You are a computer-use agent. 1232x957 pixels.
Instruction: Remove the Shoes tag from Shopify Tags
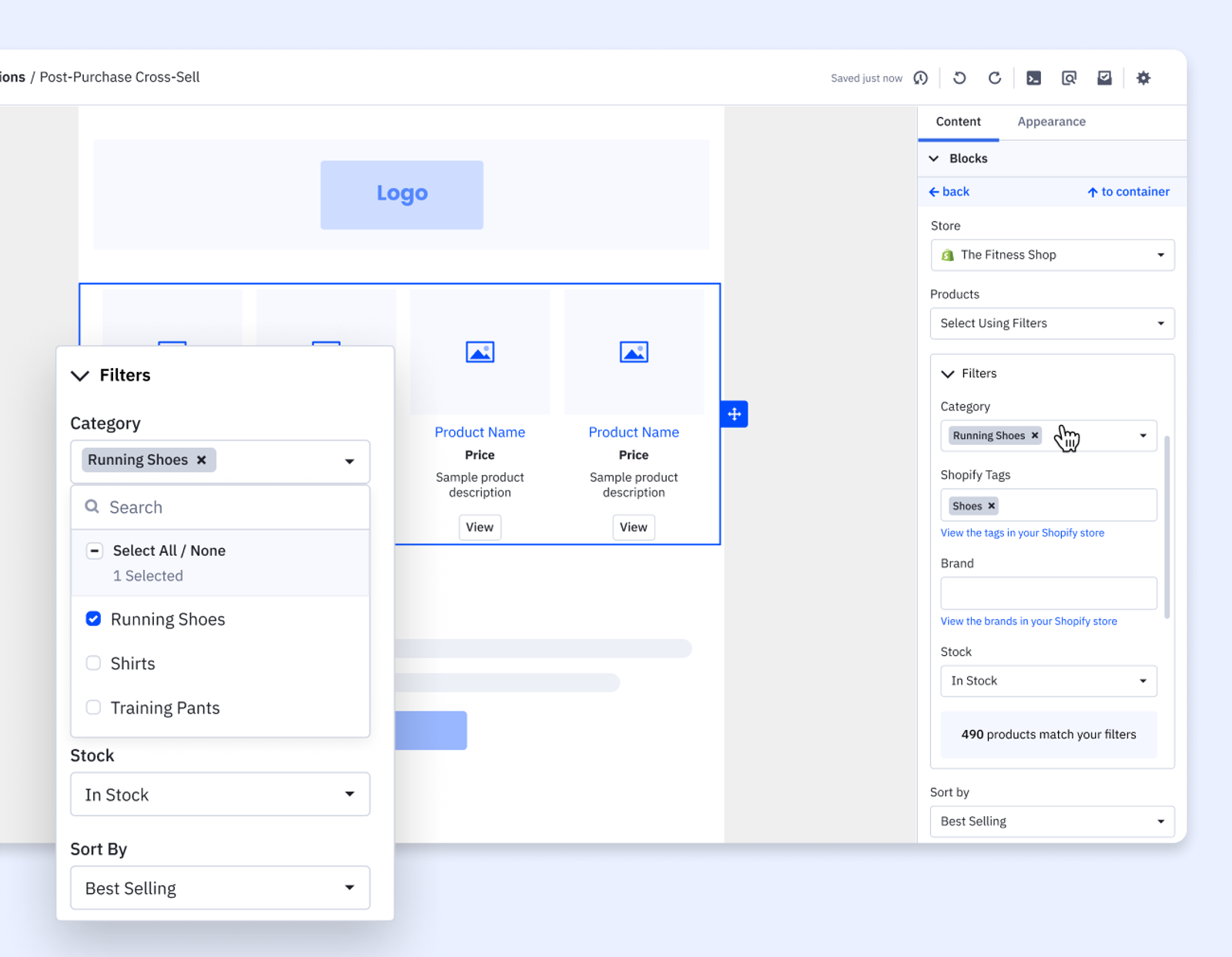tap(992, 506)
